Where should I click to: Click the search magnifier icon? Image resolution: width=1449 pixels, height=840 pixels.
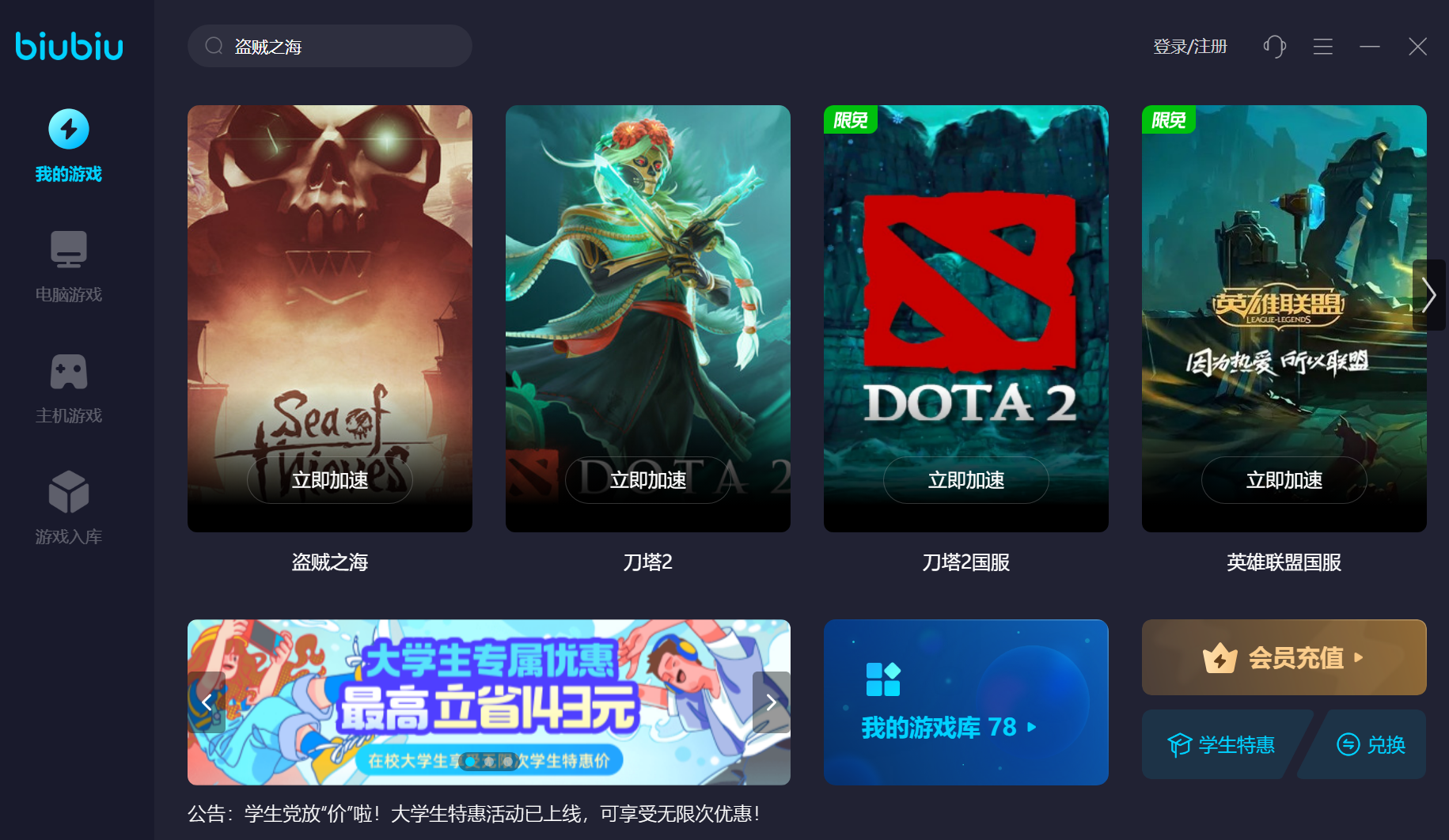(214, 46)
